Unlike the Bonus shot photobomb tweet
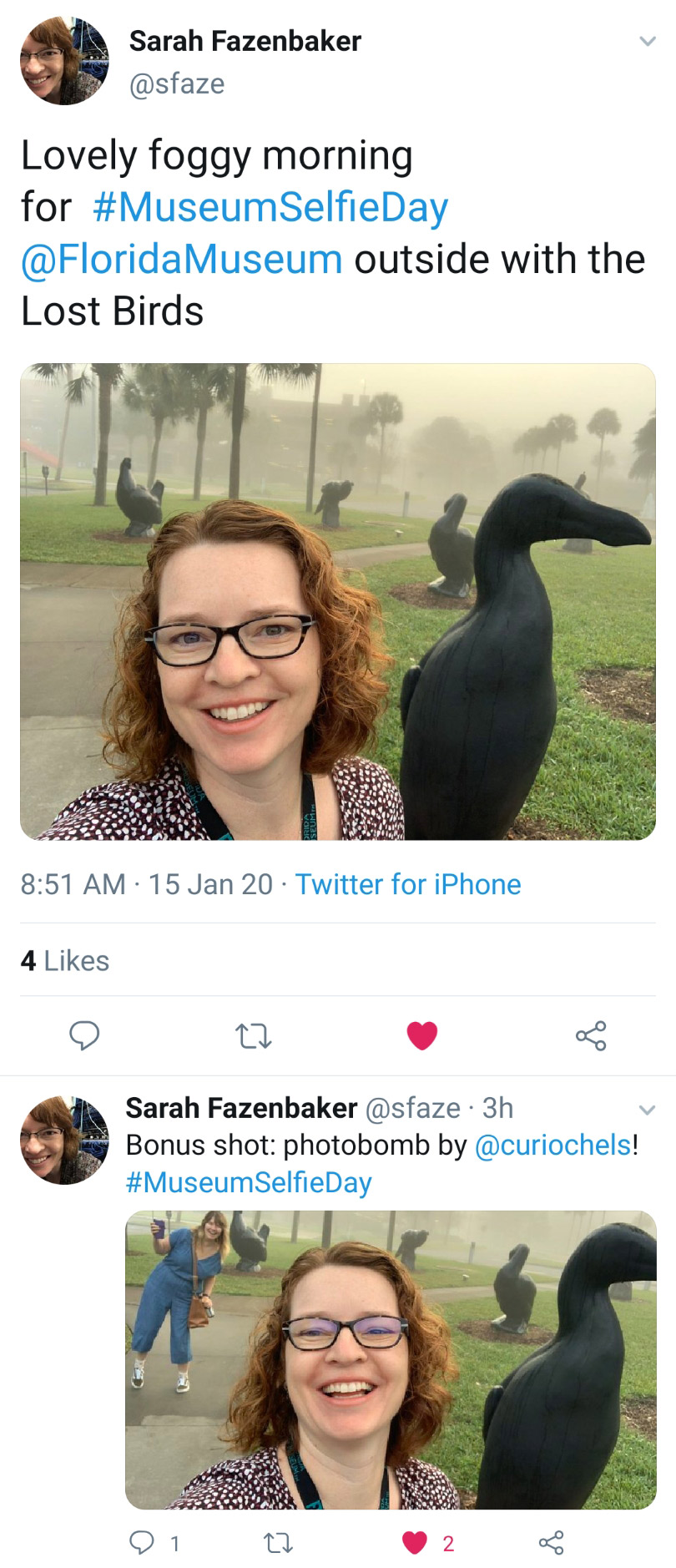This screenshot has width=676, height=1568. click(415, 1543)
